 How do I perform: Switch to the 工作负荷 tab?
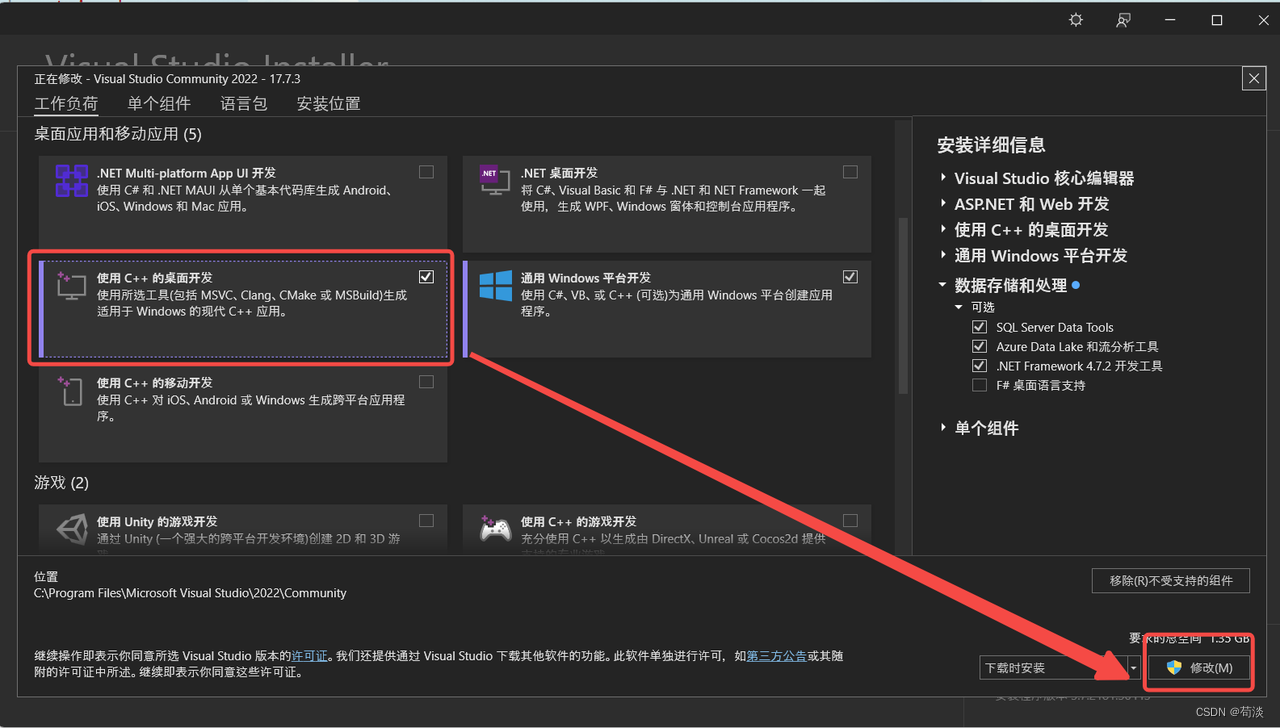point(66,104)
